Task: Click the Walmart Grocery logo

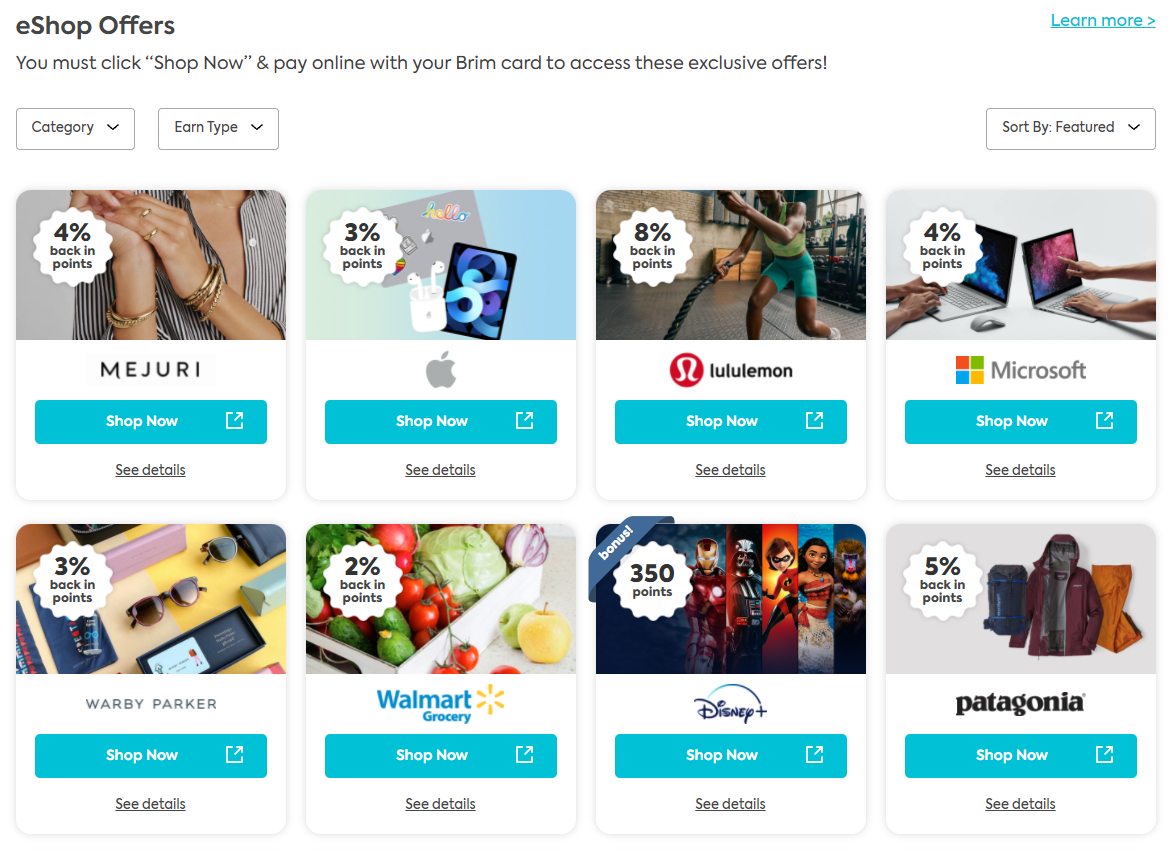Action: click(440, 704)
